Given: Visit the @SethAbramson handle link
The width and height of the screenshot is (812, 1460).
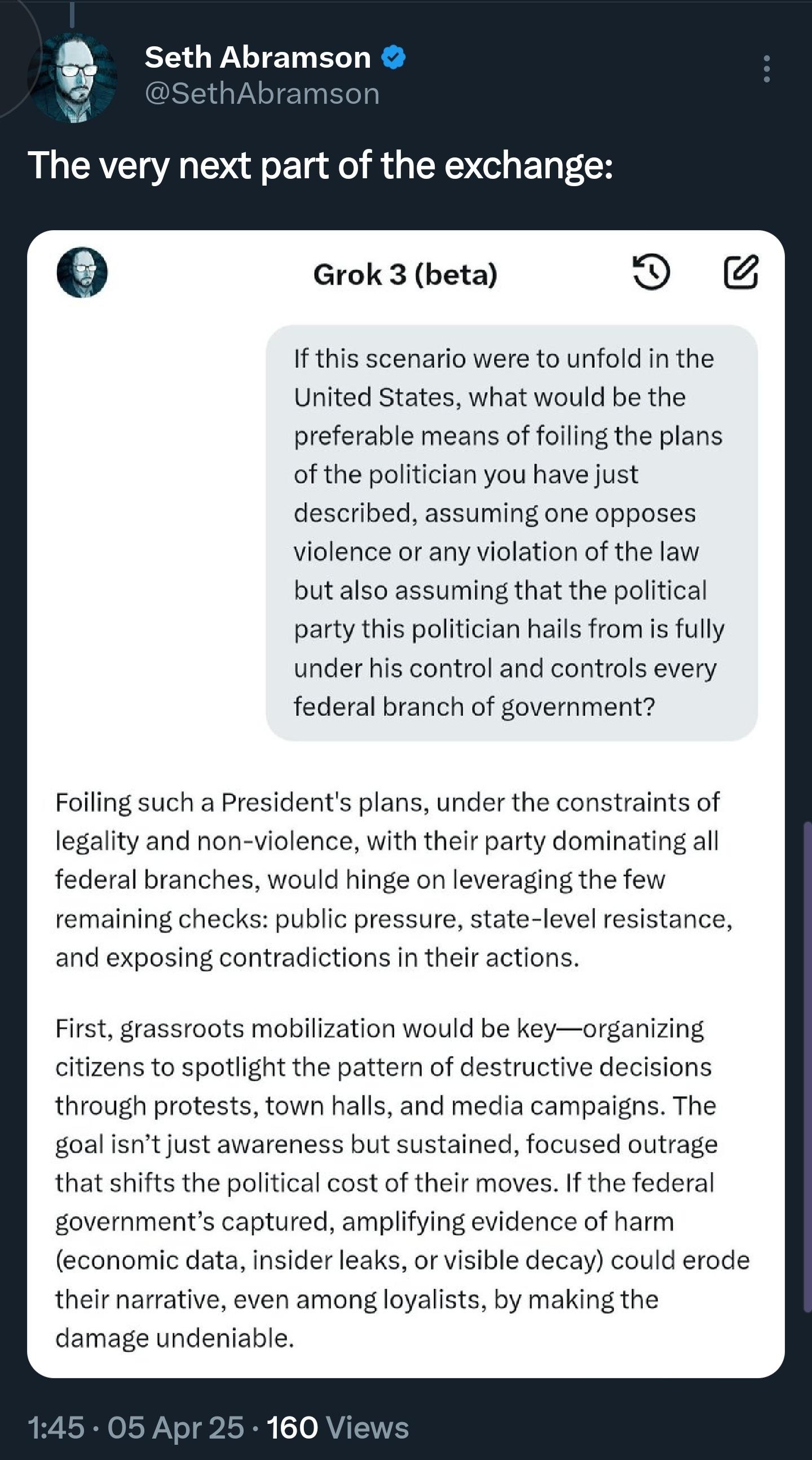Looking at the screenshot, I should tap(262, 94).
